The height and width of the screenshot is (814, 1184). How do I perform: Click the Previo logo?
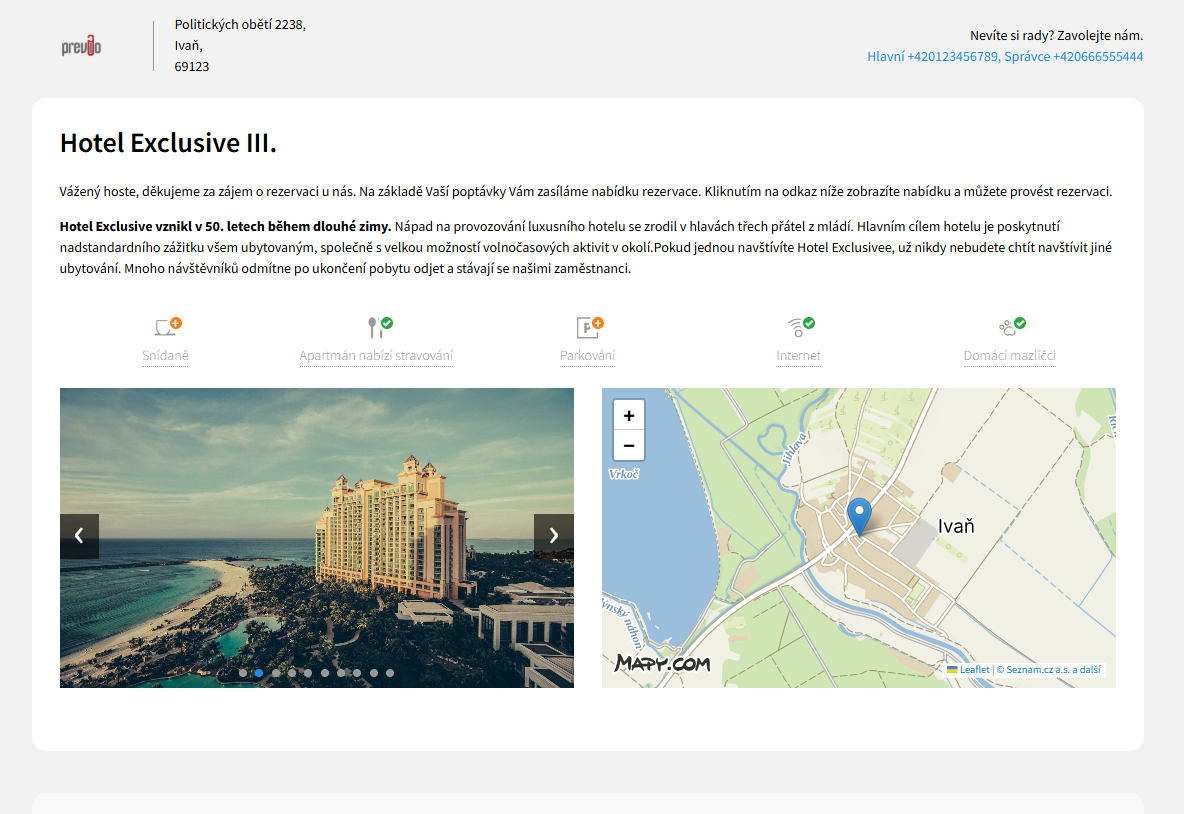pos(81,46)
